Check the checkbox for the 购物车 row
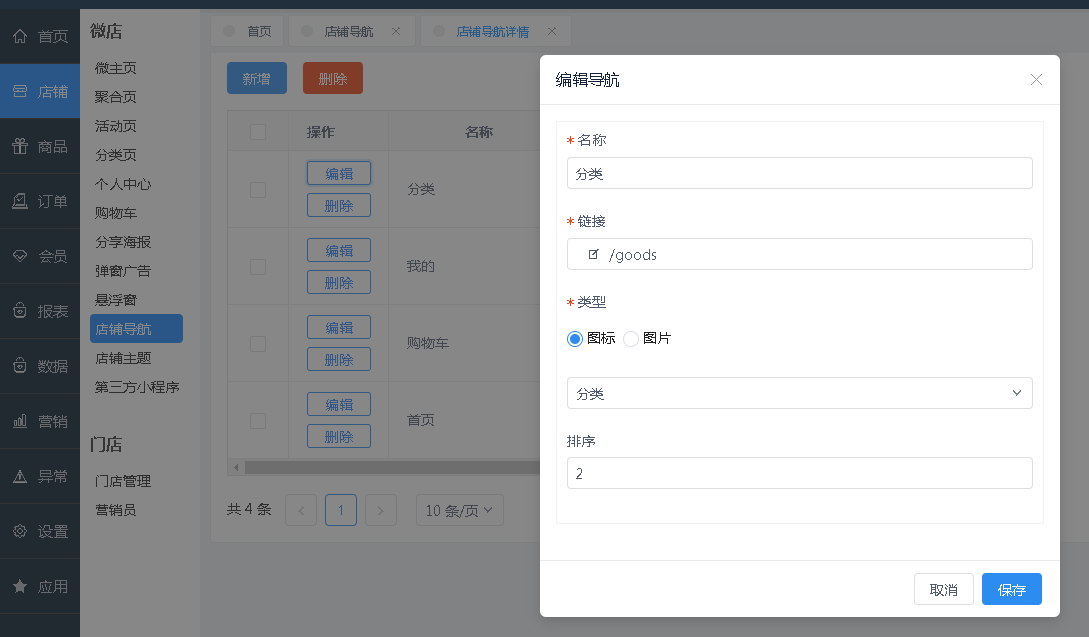1089x637 pixels. 258,344
